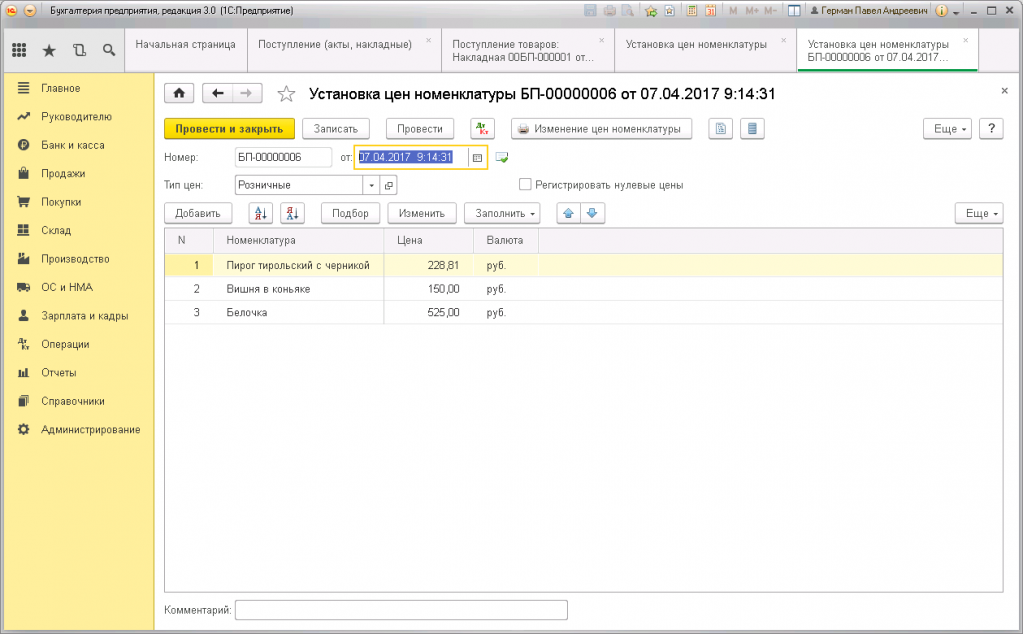
Task: Enable Регистрировать нулевые цены checkbox
Action: click(x=525, y=185)
